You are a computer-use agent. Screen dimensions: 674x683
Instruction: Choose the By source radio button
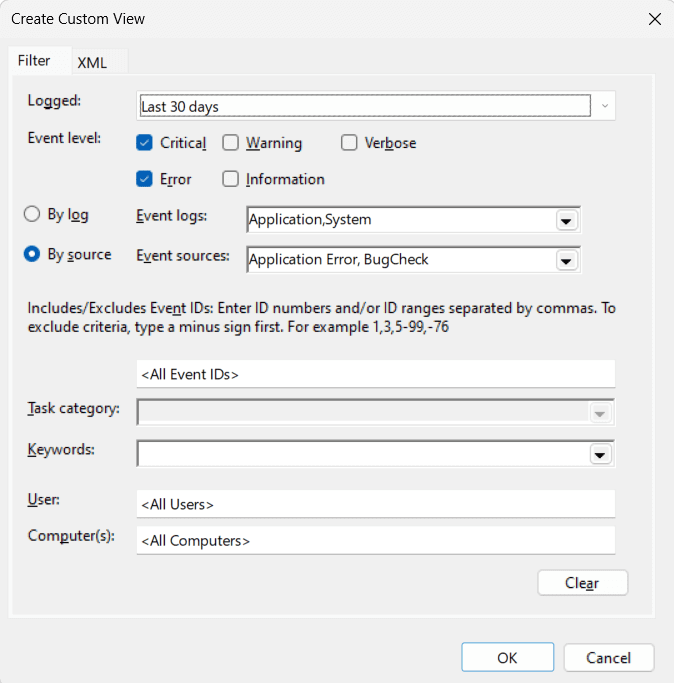pos(32,254)
